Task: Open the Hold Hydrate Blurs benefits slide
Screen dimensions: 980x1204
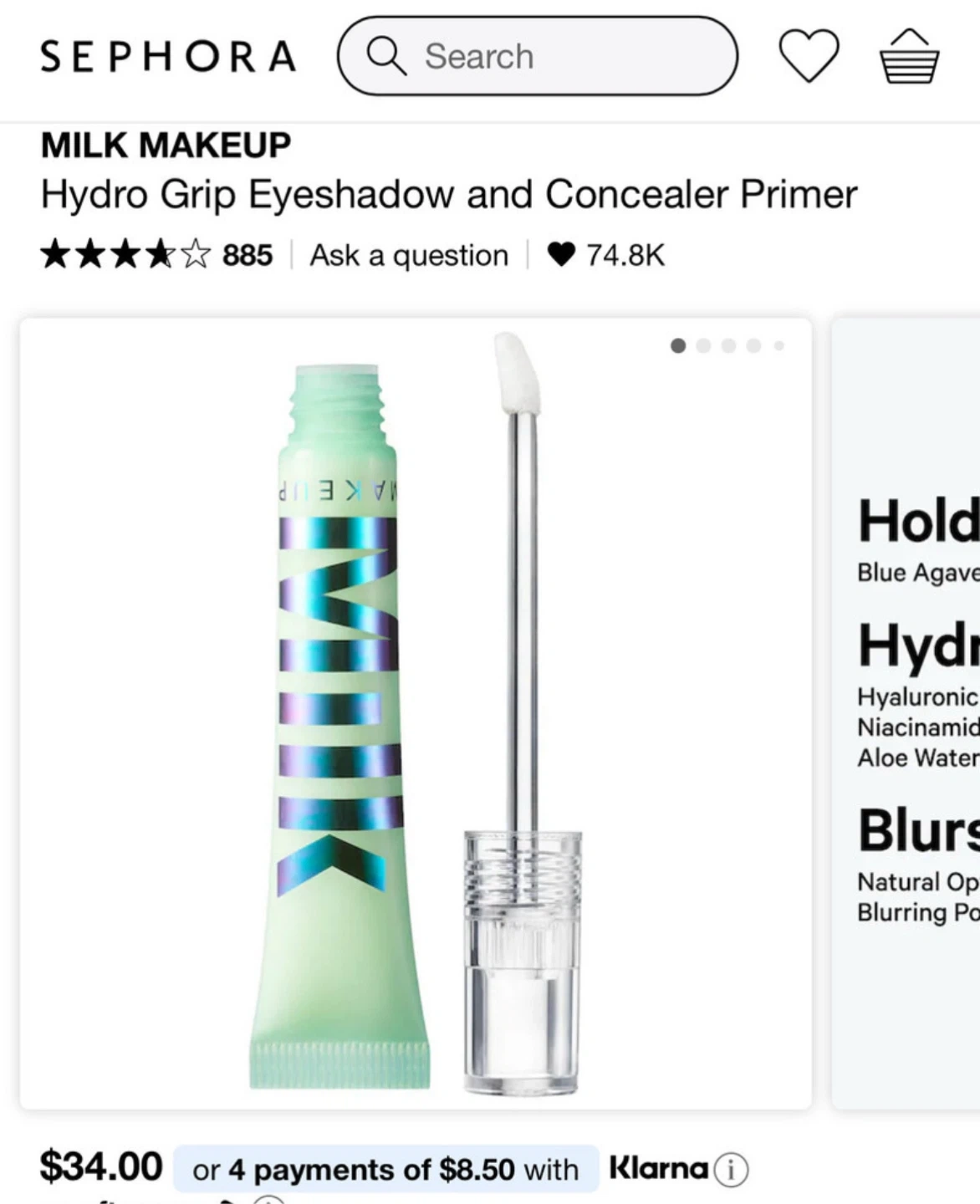Action: 906,712
